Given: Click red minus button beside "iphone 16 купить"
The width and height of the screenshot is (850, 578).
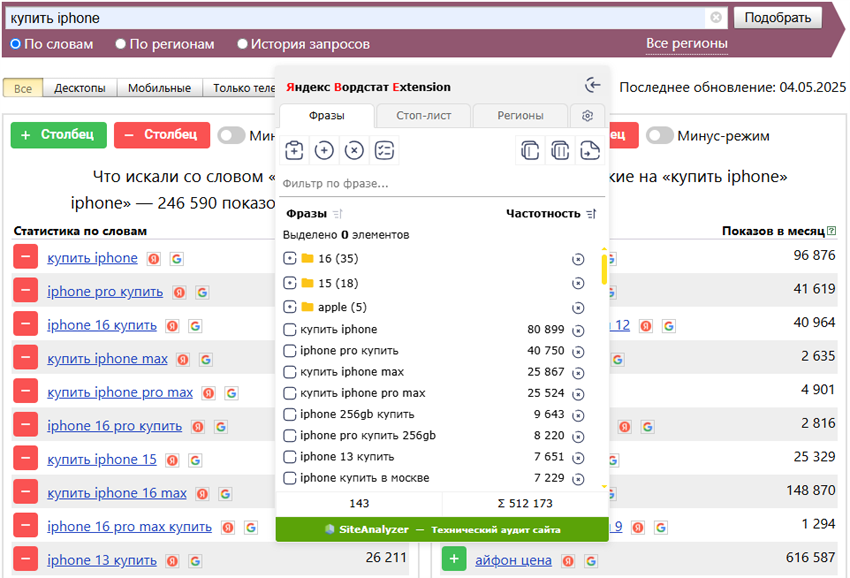Looking at the screenshot, I should [25, 324].
